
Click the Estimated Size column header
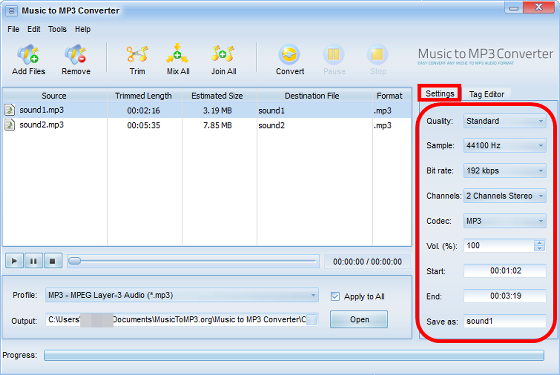219,96
